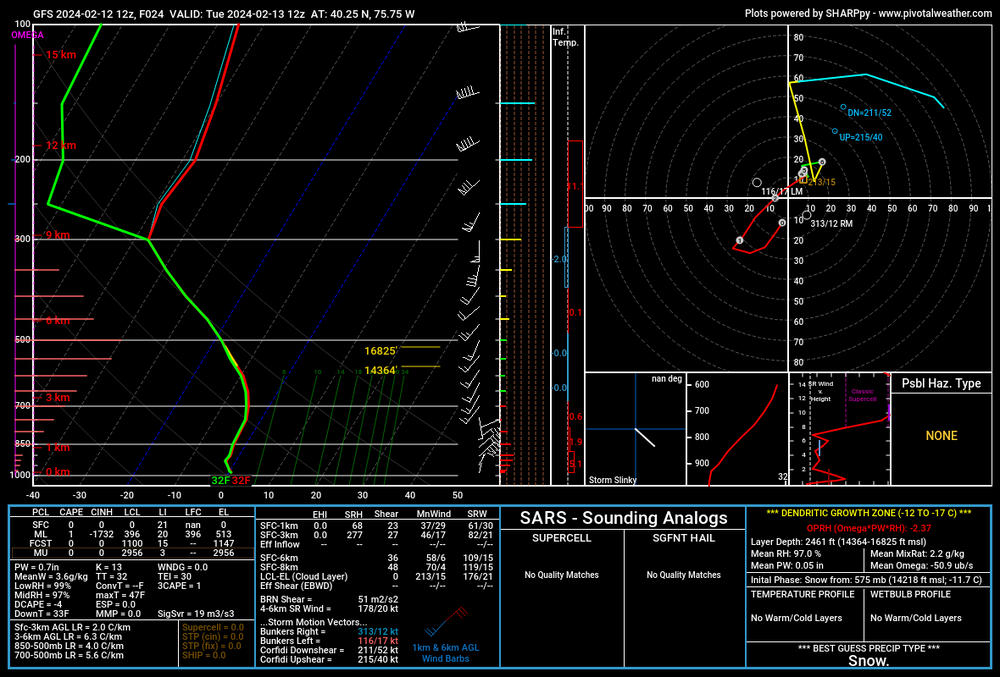Screen dimensions: 1000x677
Task: Click the CAPE column header
Action: tap(71, 512)
